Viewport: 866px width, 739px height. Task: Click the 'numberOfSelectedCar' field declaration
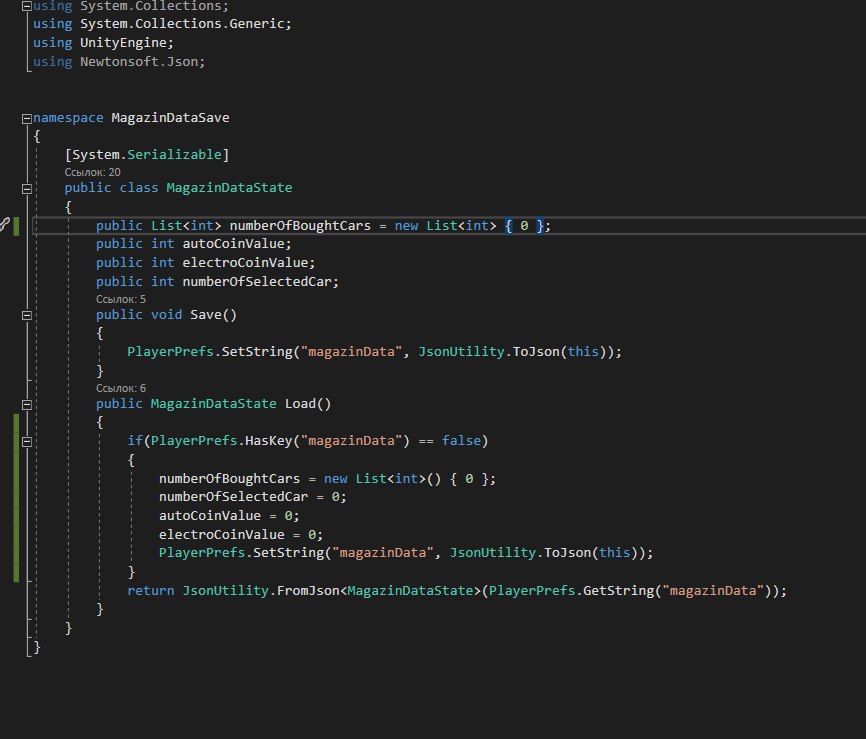point(257,282)
